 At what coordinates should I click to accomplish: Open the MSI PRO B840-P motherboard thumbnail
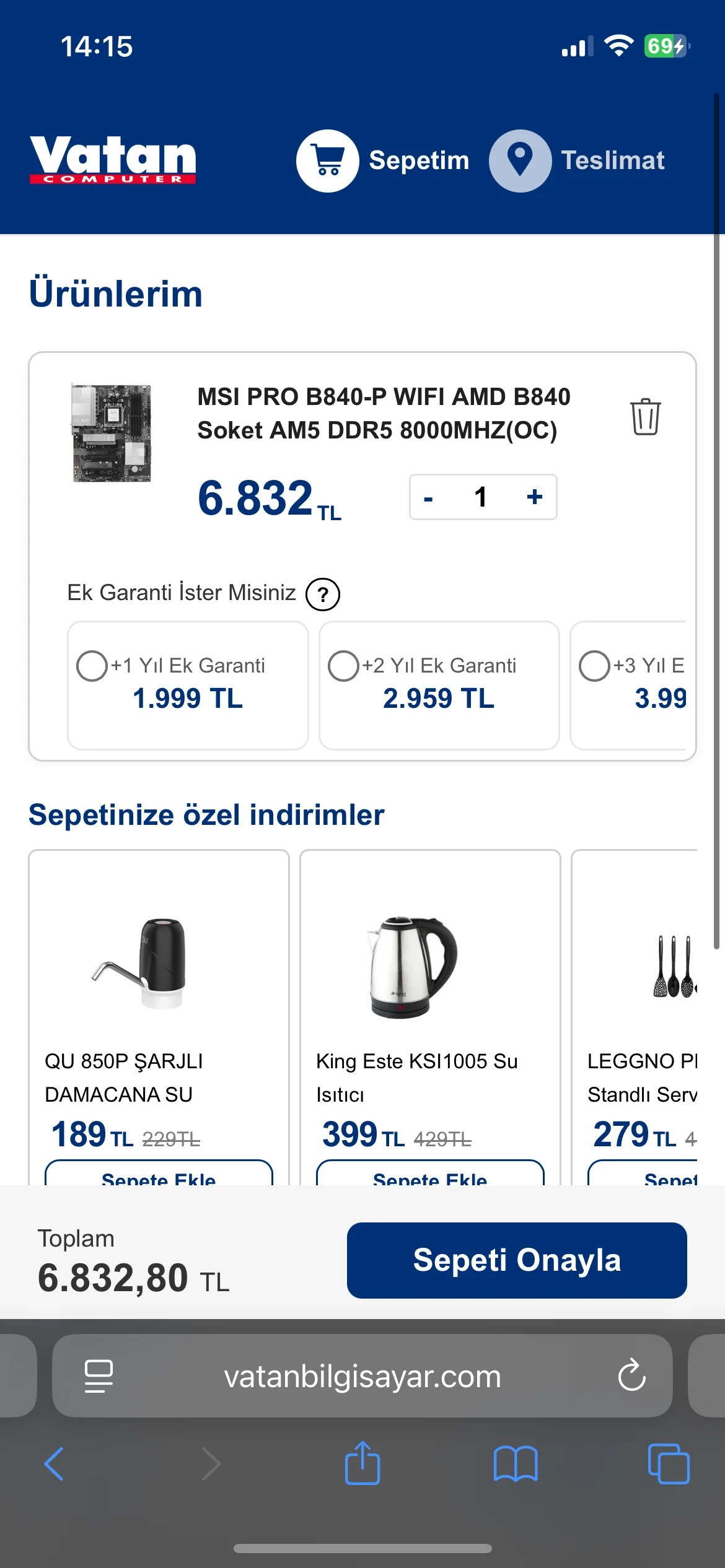tap(112, 433)
